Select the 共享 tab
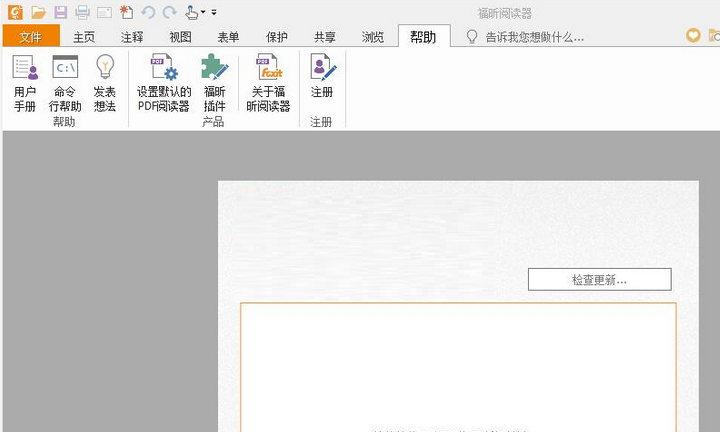The width and height of the screenshot is (720, 432). click(x=325, y=37)
